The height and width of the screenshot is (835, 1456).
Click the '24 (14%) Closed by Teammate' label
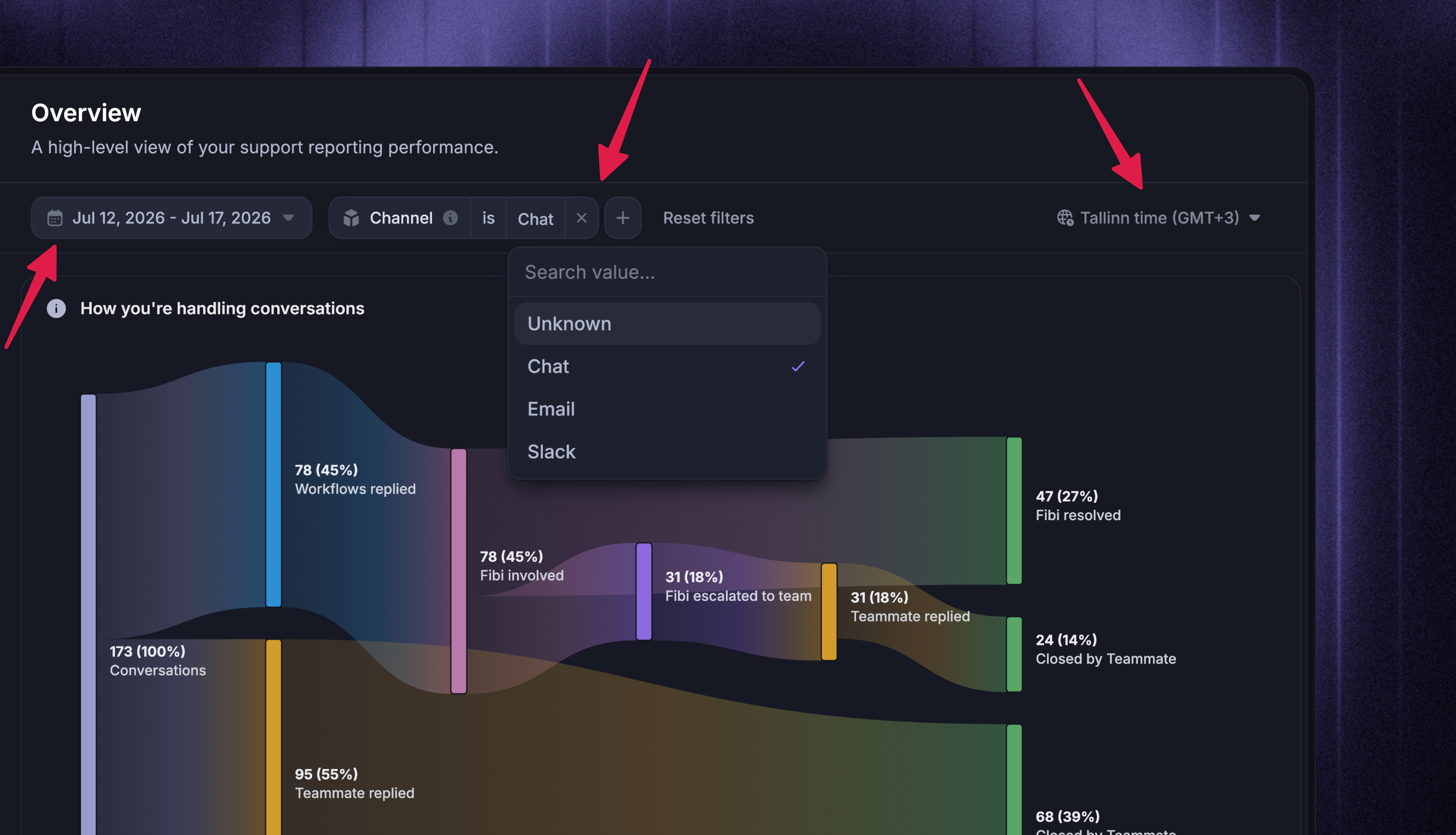click(x=1106, y=649)
